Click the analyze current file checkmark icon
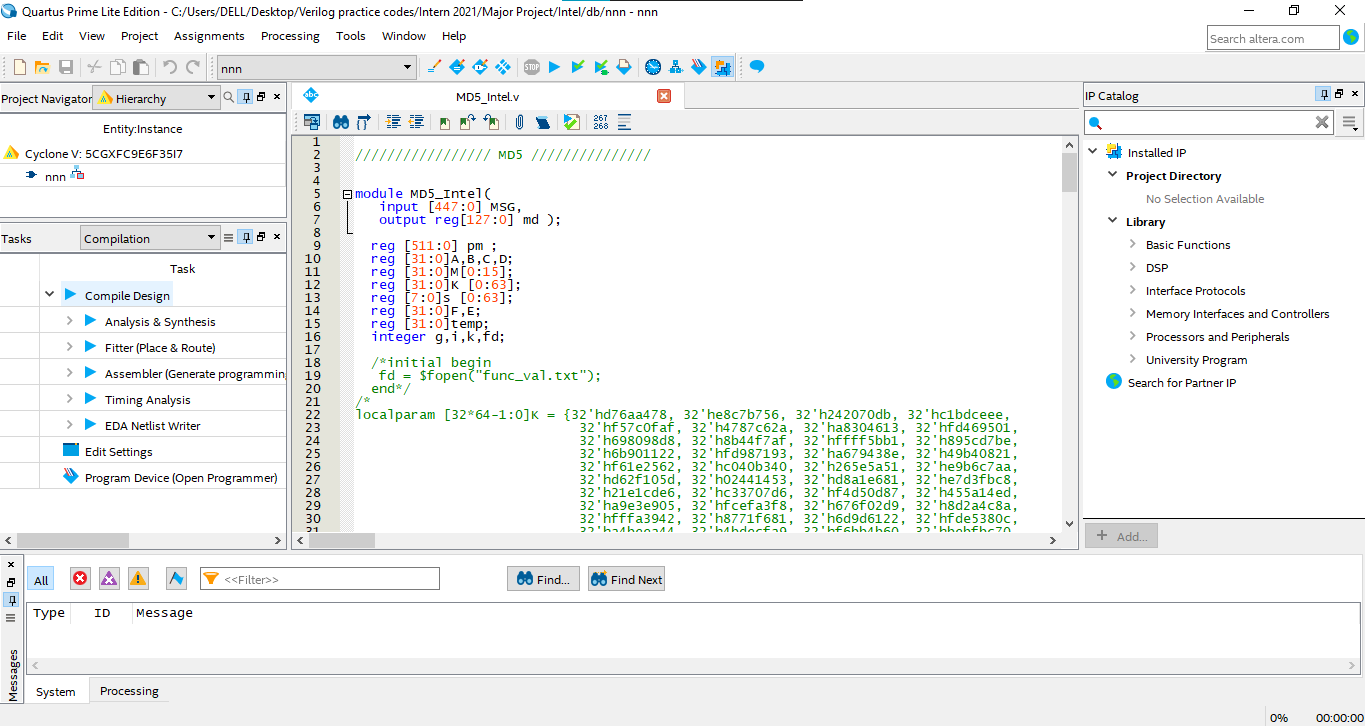 571,122
